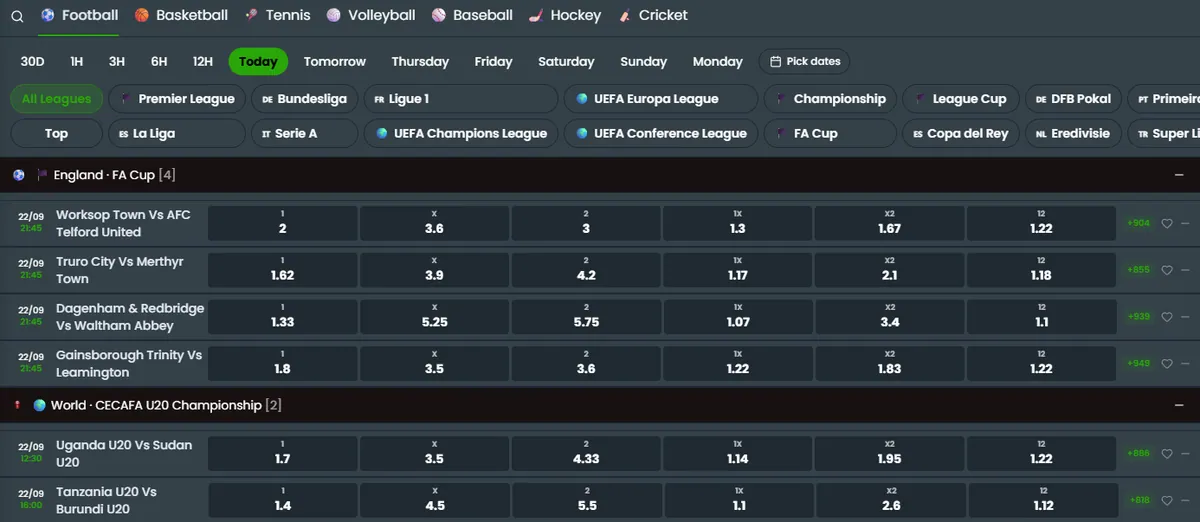
Task: Select the Football sport tab
Action: pyautogui.click(x=79, y=15)
